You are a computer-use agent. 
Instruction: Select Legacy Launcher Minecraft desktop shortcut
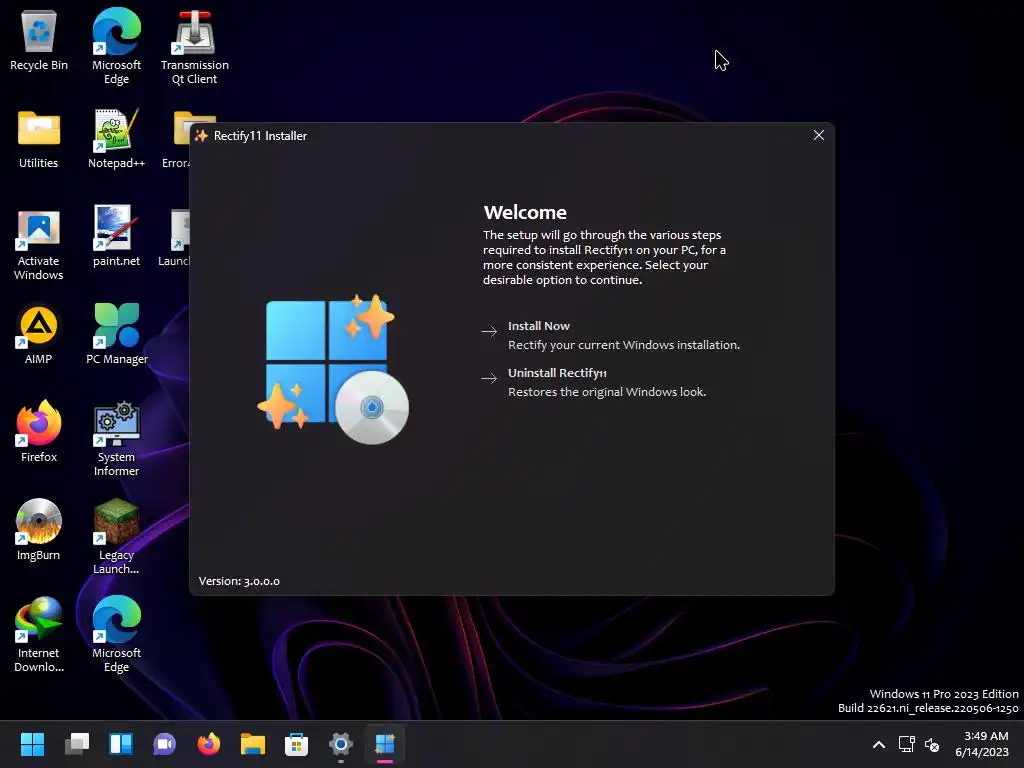click(116, 536)
